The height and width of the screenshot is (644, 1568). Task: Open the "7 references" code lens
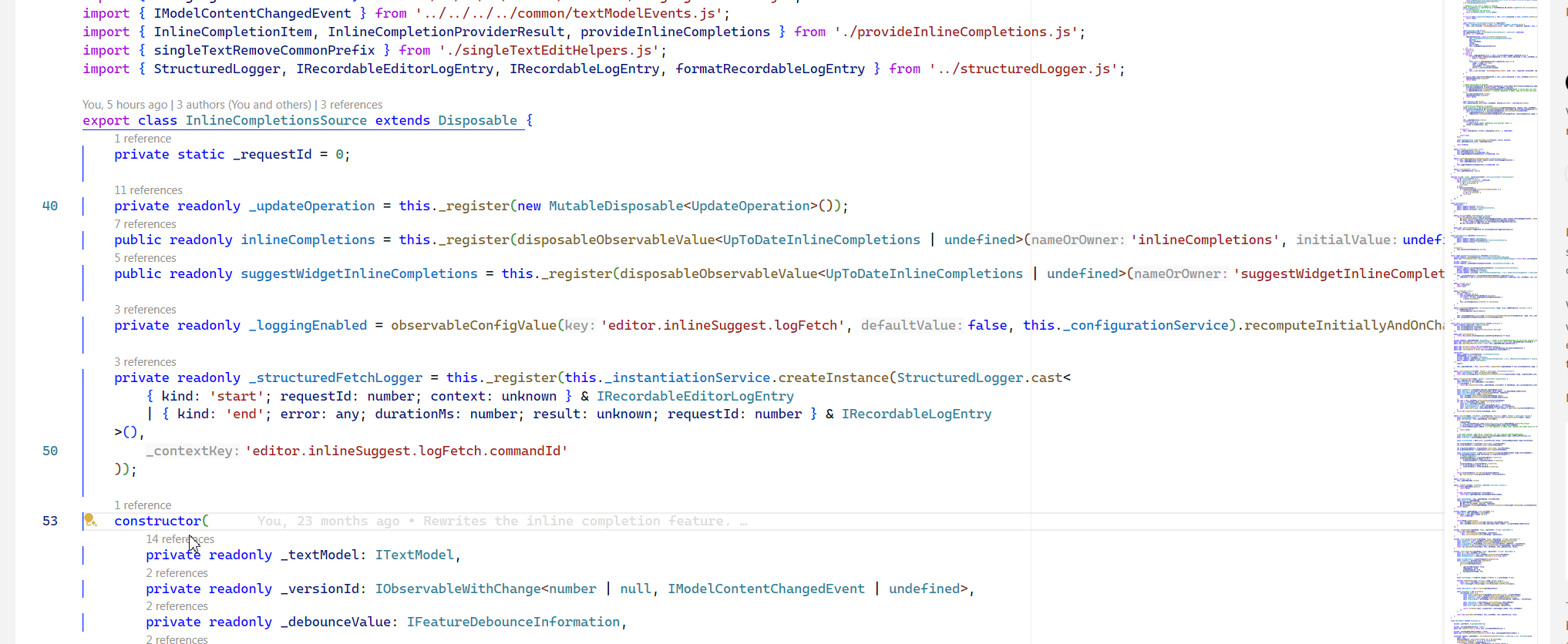point(145,224)
